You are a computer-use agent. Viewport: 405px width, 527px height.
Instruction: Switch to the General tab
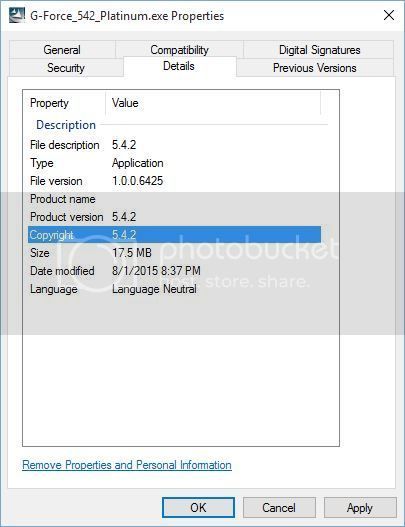coord(62,50)
